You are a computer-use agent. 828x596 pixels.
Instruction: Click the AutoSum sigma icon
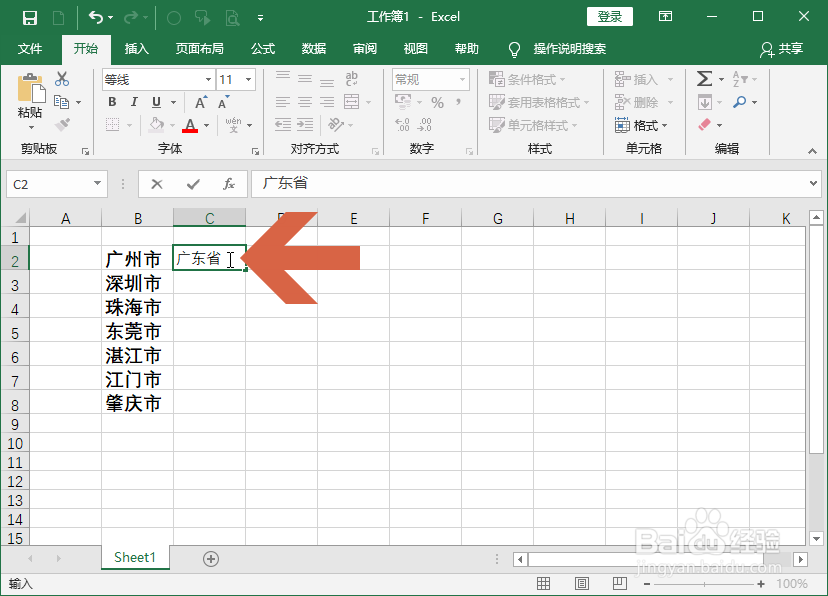click(x=704, y=79)
